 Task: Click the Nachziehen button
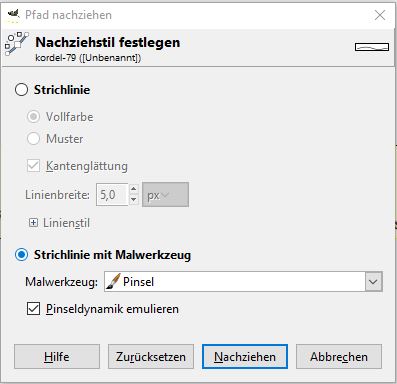coord(245,357)
